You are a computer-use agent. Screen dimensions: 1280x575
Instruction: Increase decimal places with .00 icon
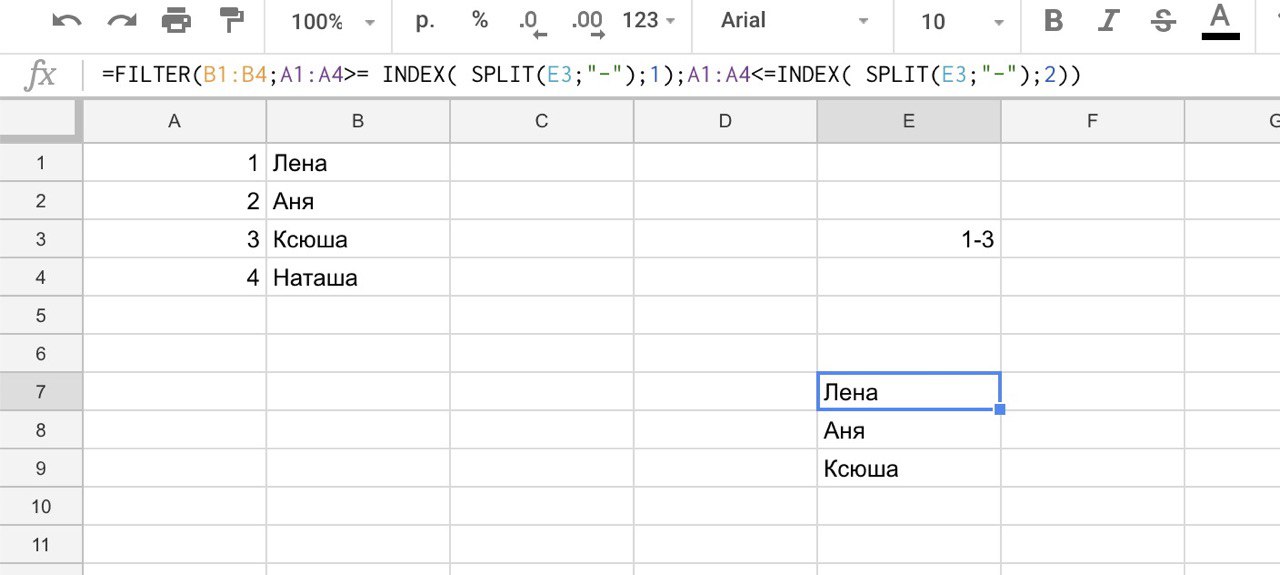587,23
